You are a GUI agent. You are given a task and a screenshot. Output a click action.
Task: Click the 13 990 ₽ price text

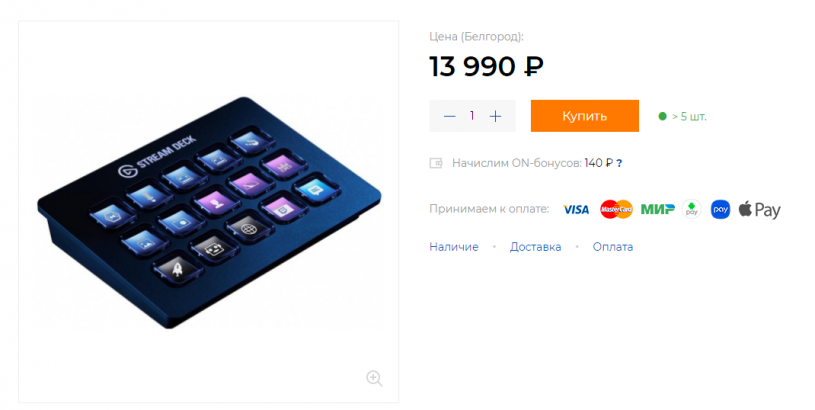(x=486, y=67)
